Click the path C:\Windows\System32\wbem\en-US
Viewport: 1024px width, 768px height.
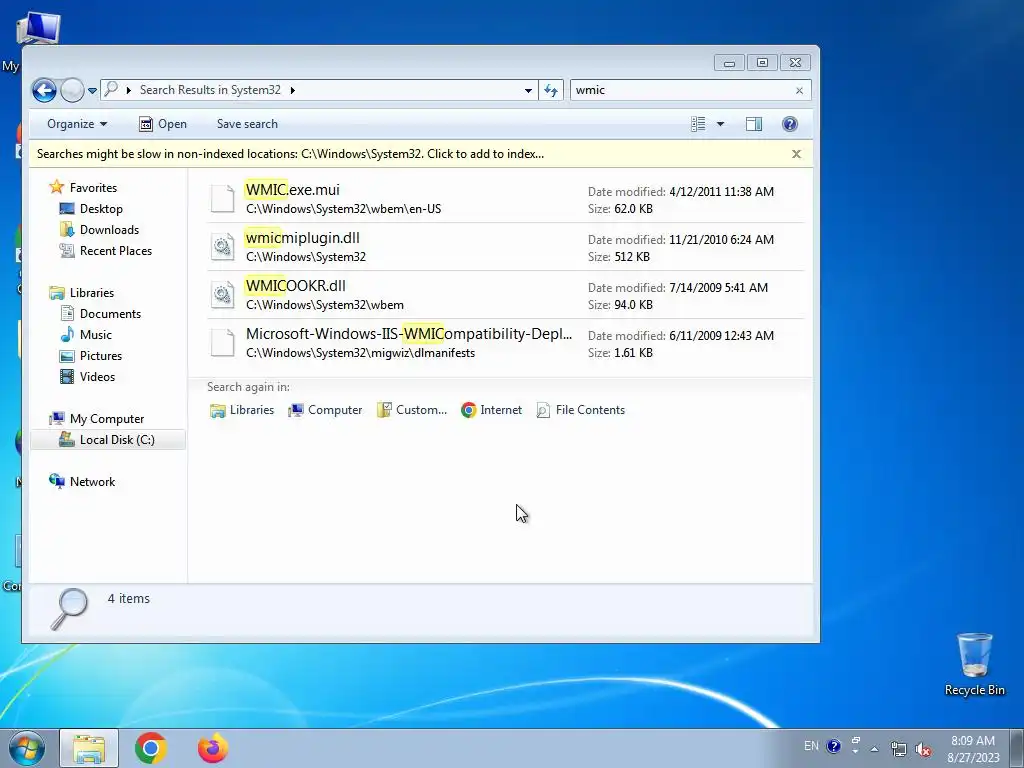click(x=344, y=209)
